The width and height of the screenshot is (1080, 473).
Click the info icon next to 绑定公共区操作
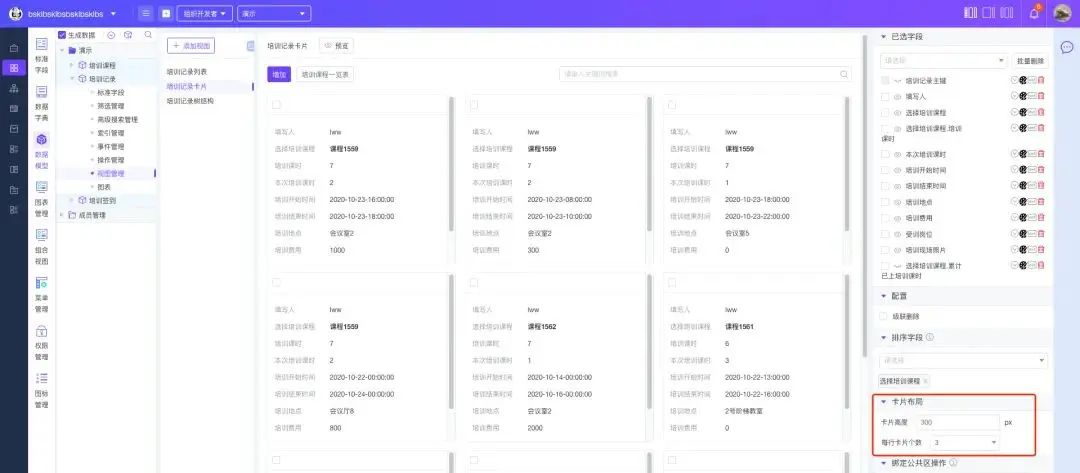pyautogui.click(x=953, y=463)
